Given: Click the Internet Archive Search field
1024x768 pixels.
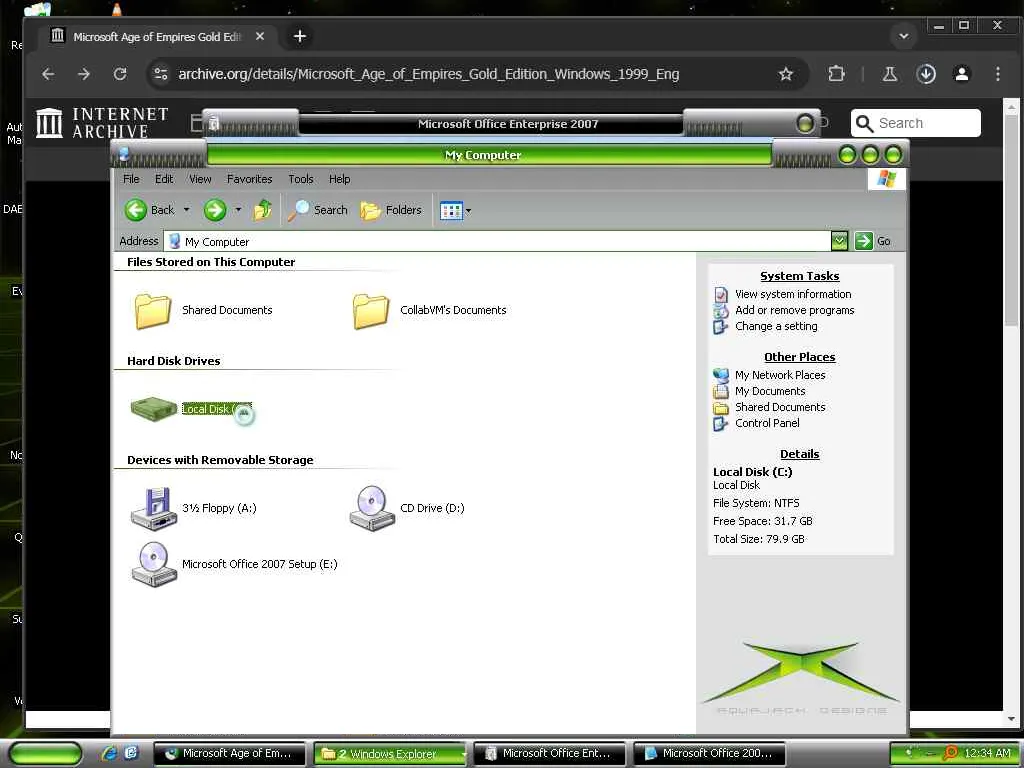Looking at the screenshot, I should click(x=916, y=123).
